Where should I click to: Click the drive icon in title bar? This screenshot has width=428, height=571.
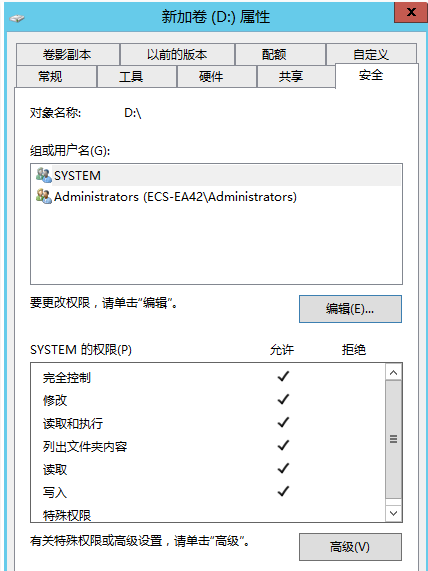click(17, 18)
